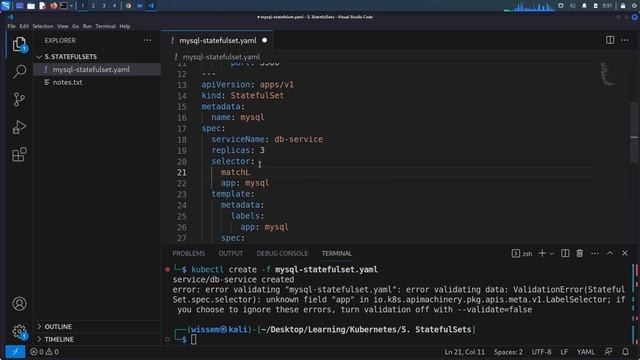Open Explorer views and more actions ellipsis

coord(147,40)
